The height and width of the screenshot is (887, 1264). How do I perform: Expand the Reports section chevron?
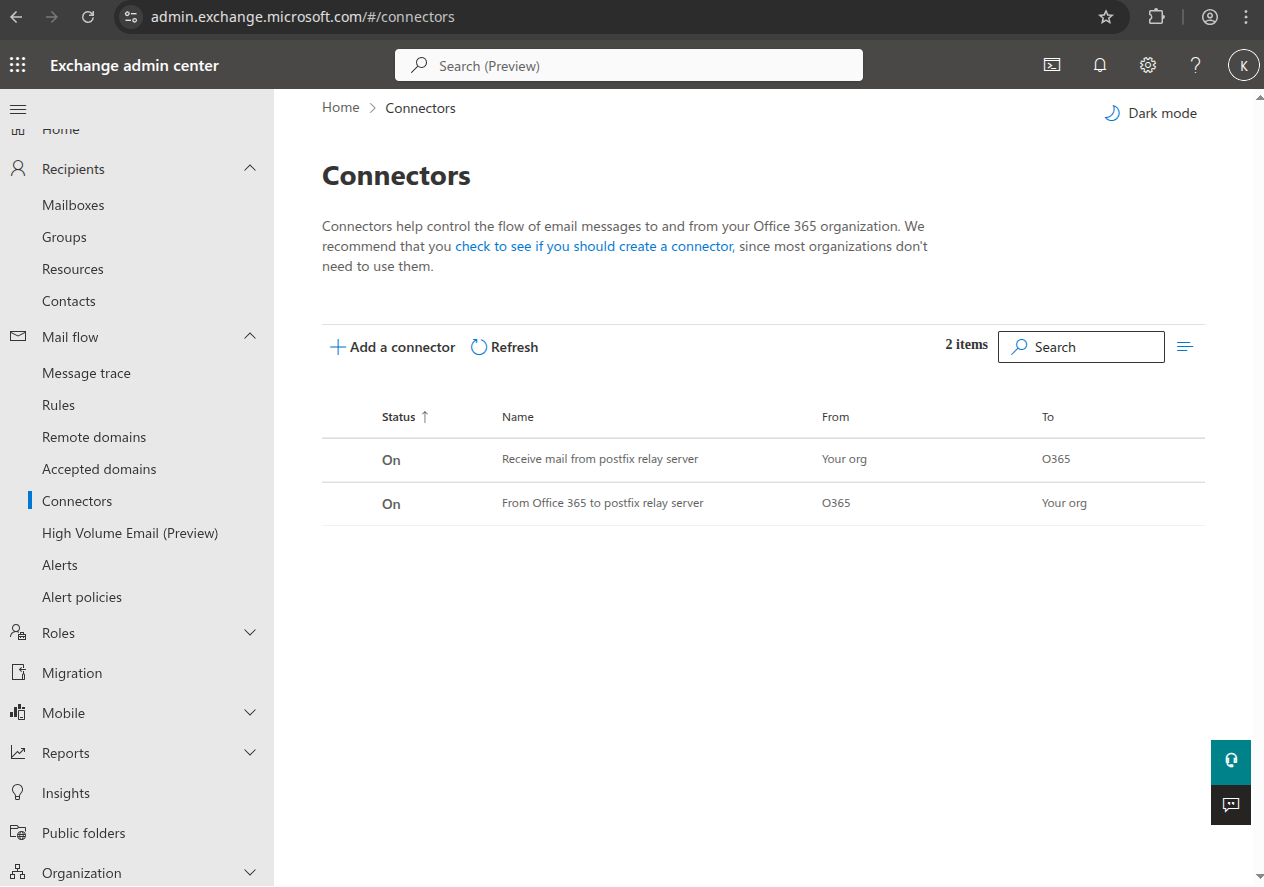[x=250, y=753]
